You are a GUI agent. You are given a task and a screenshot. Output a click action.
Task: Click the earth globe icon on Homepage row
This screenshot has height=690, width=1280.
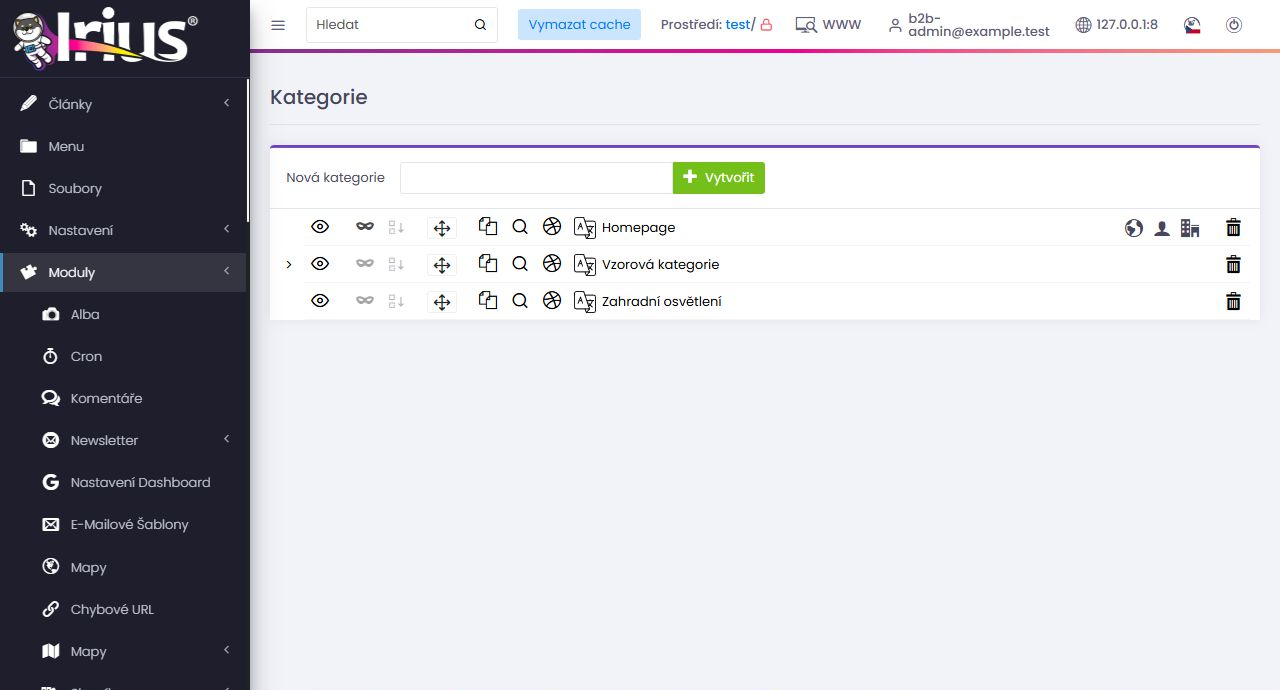(1134, 228)
